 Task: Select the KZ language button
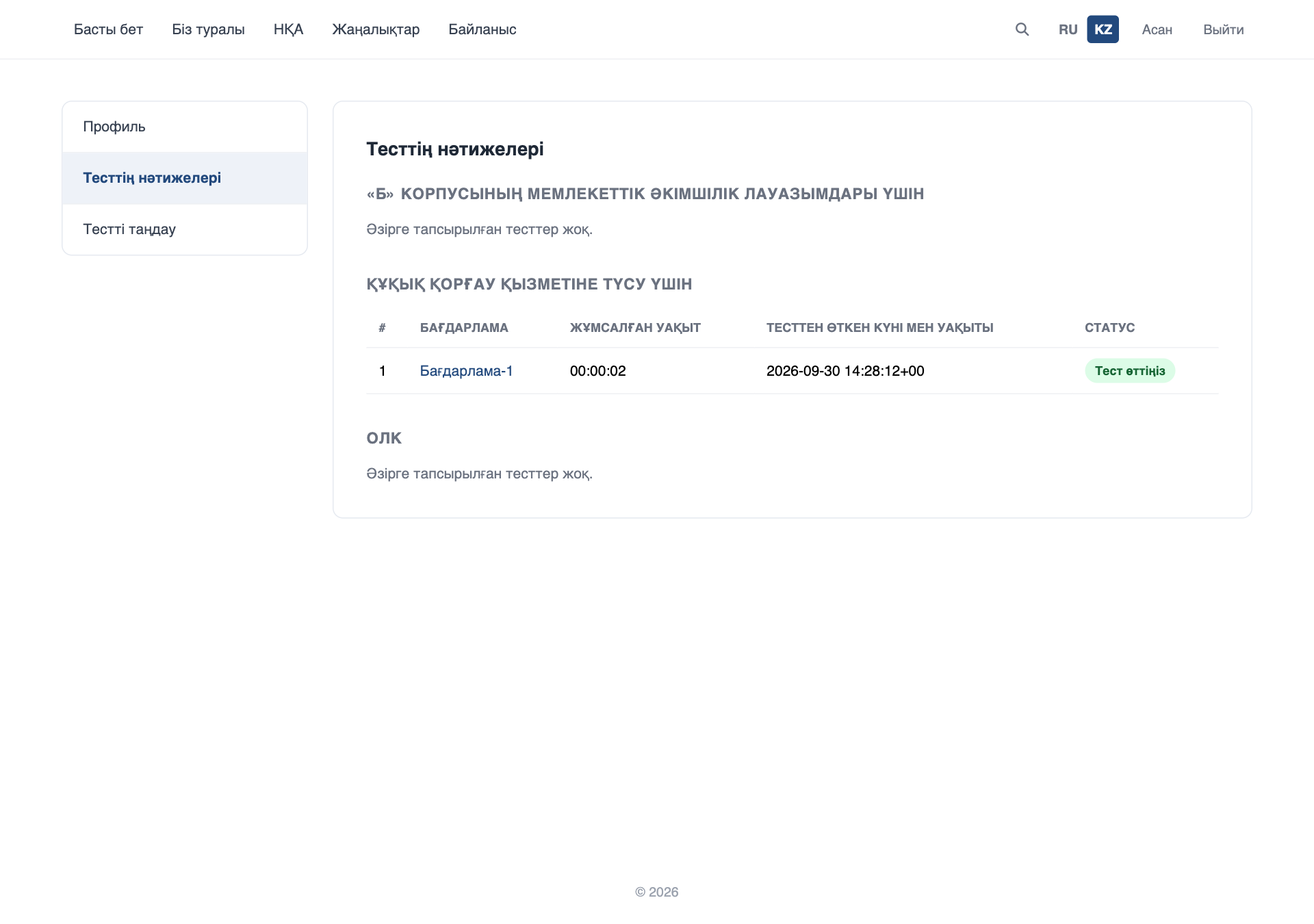[x=1103, y=29]
